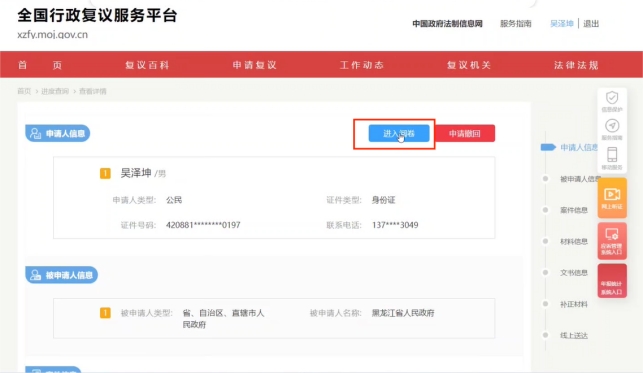643x373 pixels.
Task: Click the person icon in the blue 申请人信息 badge
Action: 35,134
